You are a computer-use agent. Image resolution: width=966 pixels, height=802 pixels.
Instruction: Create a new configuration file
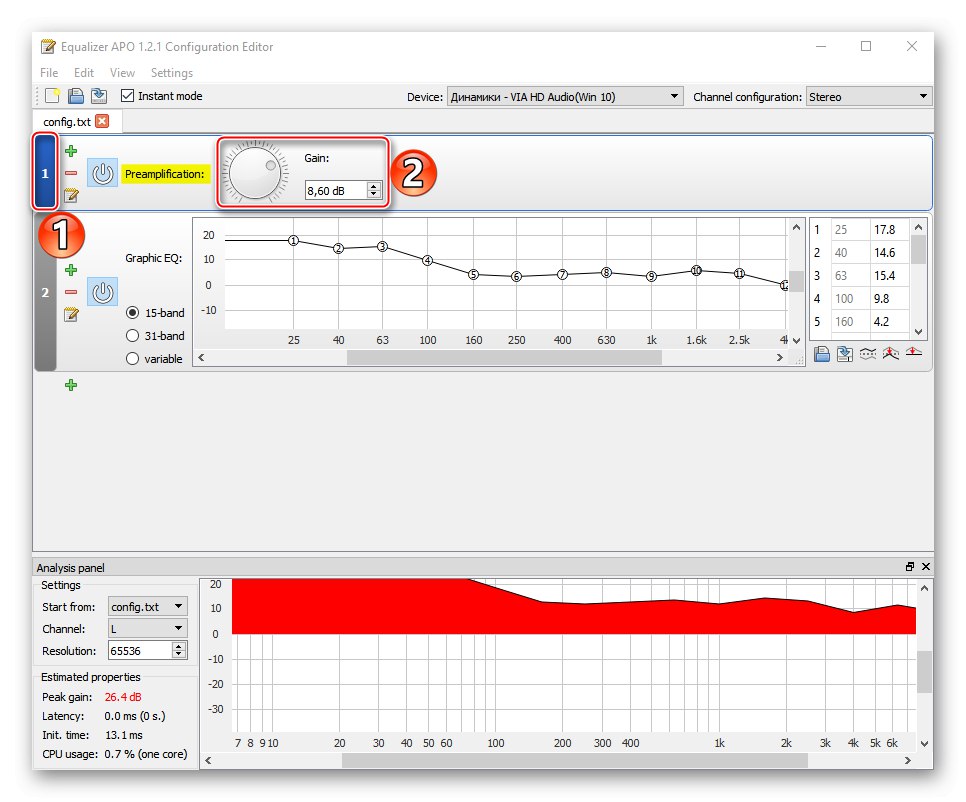(53, 96)
